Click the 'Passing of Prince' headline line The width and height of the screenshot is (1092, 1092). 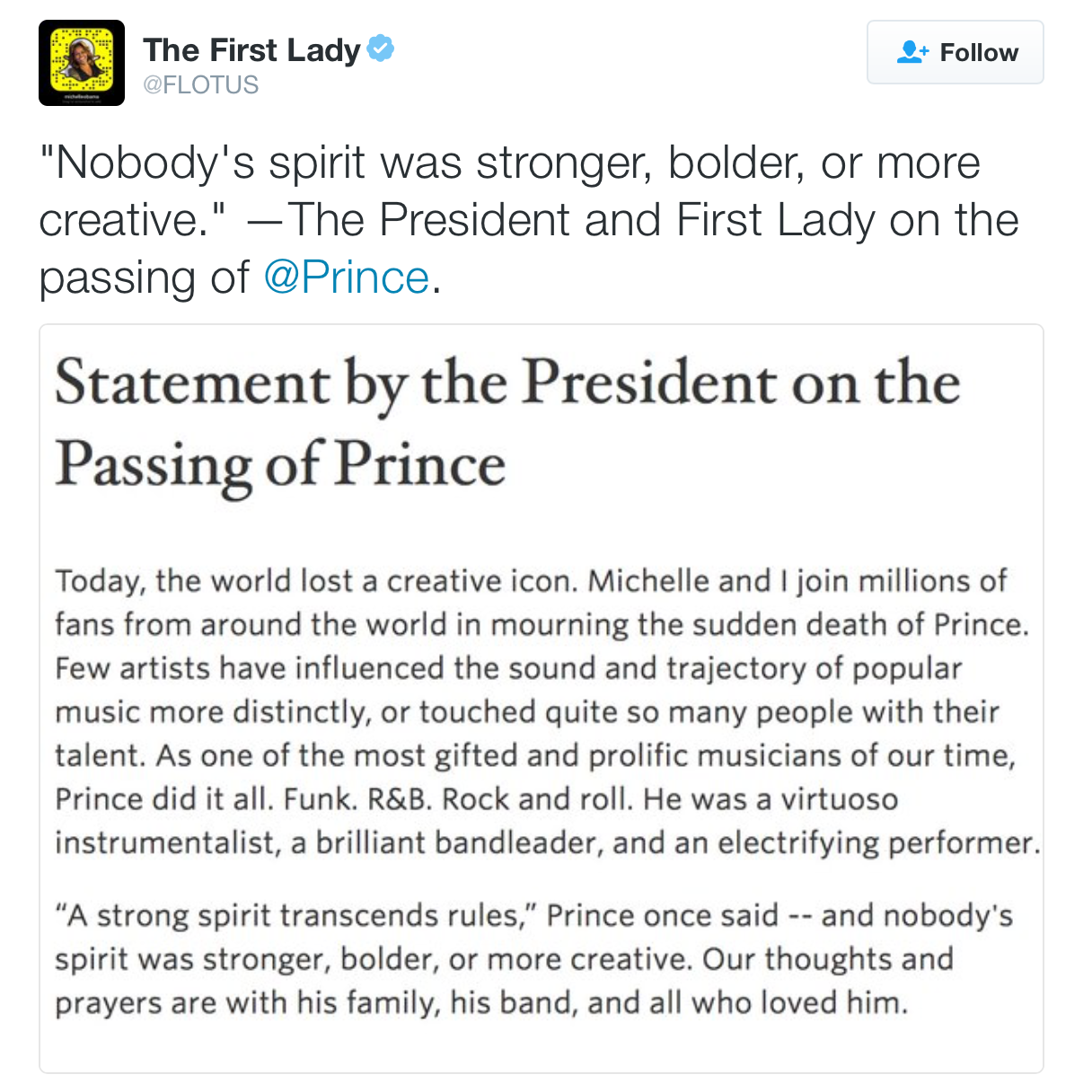click(x=280, y=464)
